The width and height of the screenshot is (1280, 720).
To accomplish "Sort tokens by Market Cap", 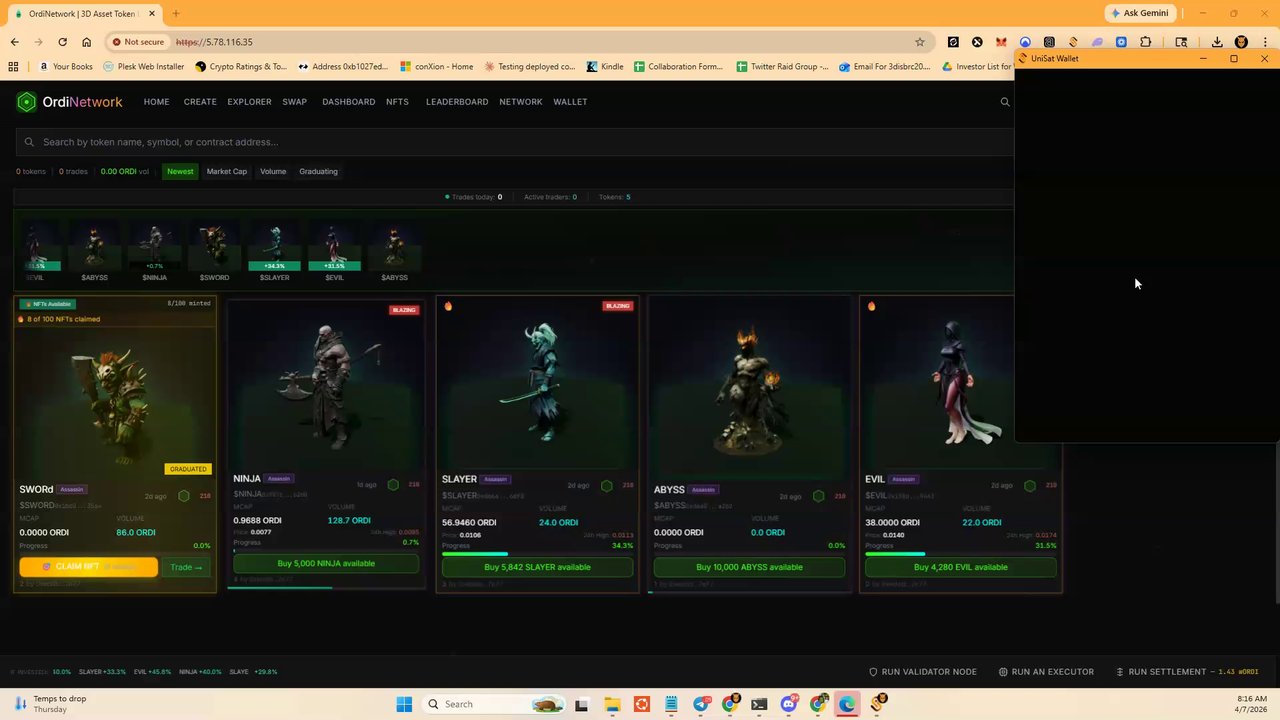I will click(227, 171).
